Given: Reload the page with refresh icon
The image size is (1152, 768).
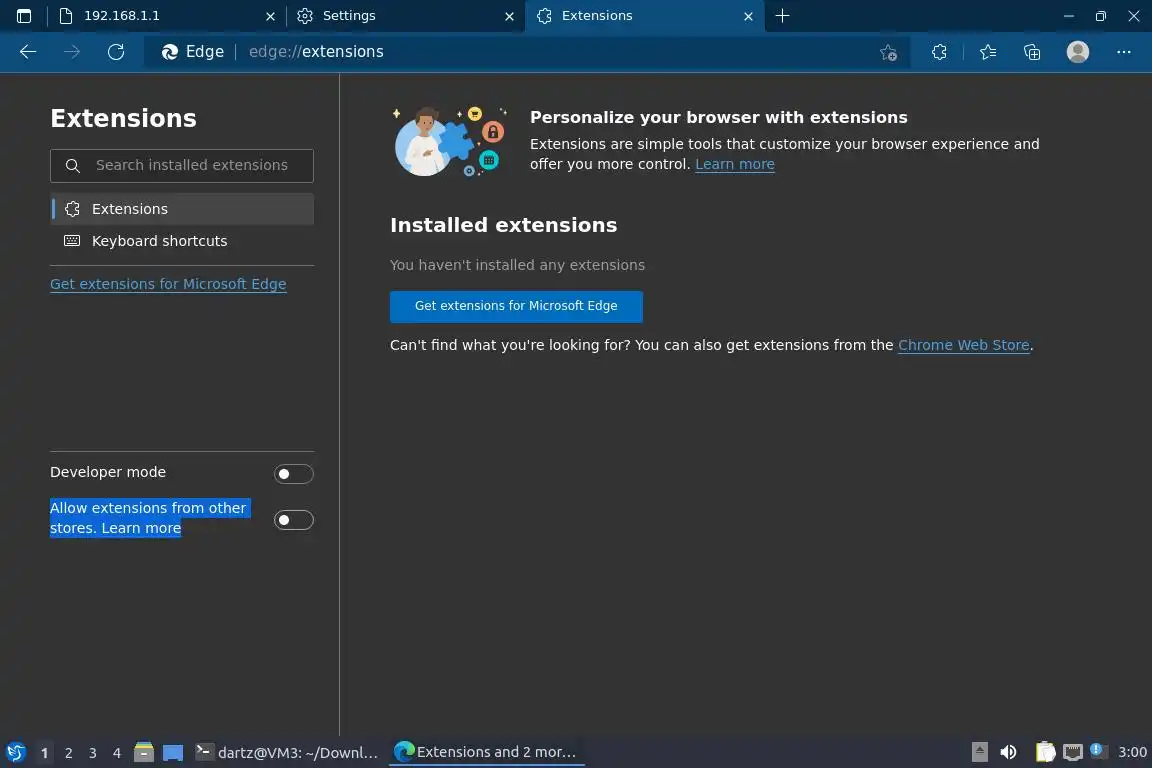Looking at the screenshot, I should (x=116, y=51).
